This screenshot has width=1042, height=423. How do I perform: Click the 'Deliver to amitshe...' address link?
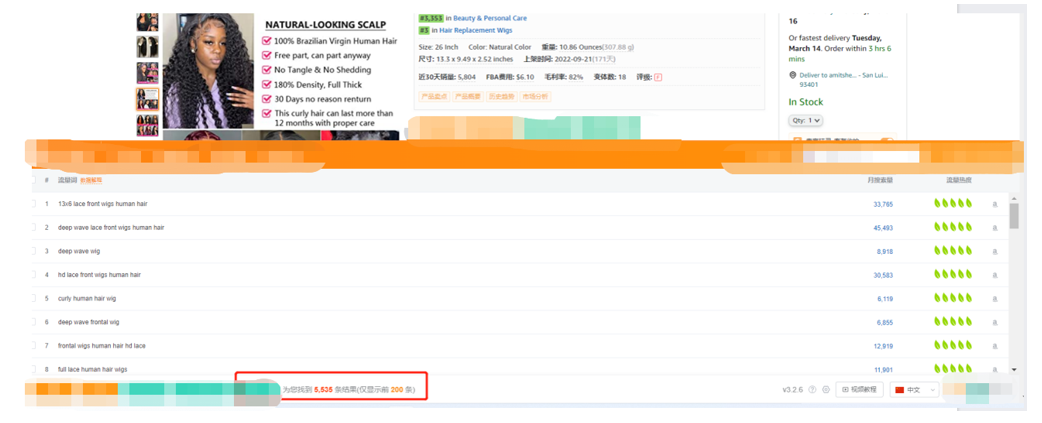pyautogui.click(x=844, y=80)
